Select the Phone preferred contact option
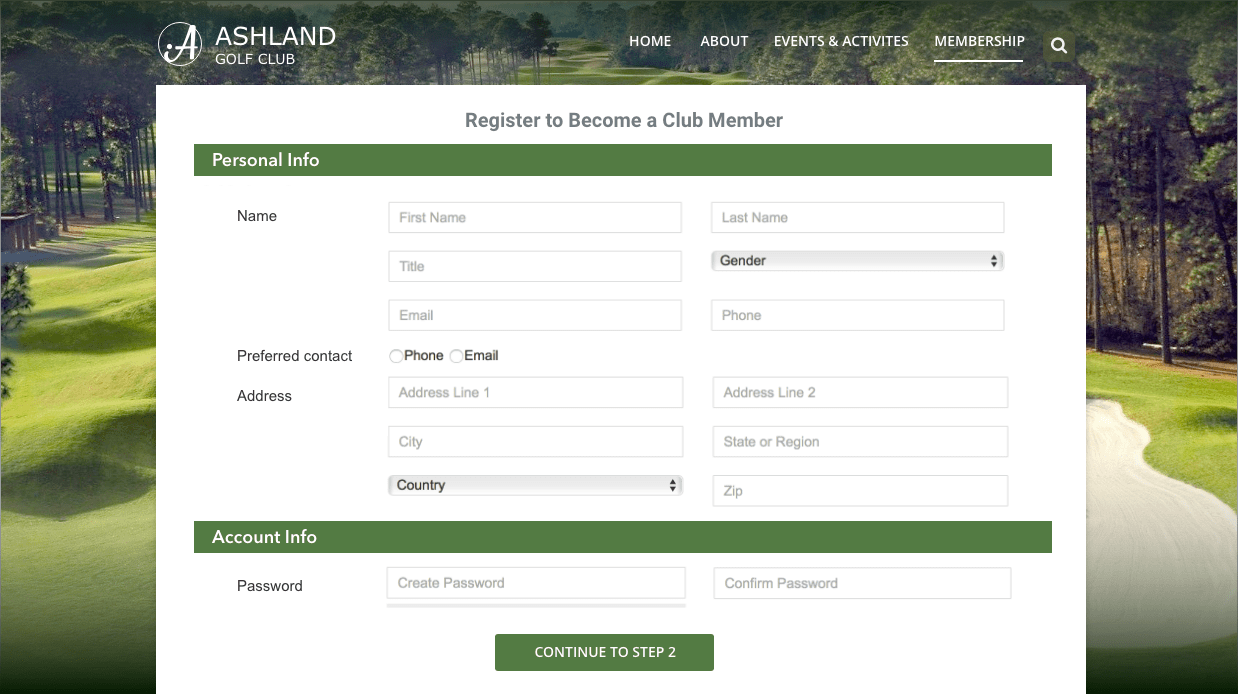The width and height of the screenshot is (1238, 694). (x=396, y=355)
